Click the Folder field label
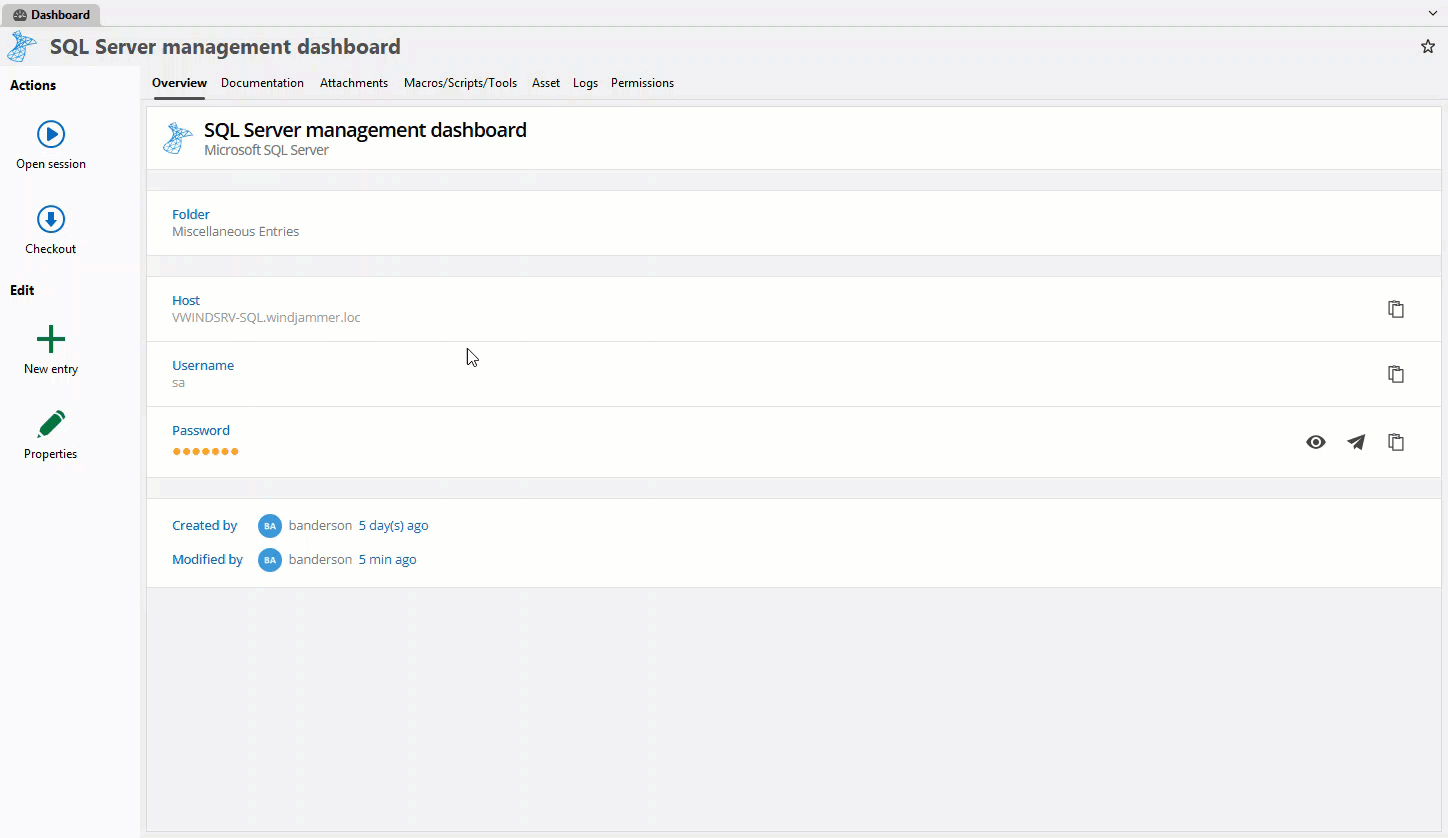Viewport: 1448px width, 838px height. (191, 214)
